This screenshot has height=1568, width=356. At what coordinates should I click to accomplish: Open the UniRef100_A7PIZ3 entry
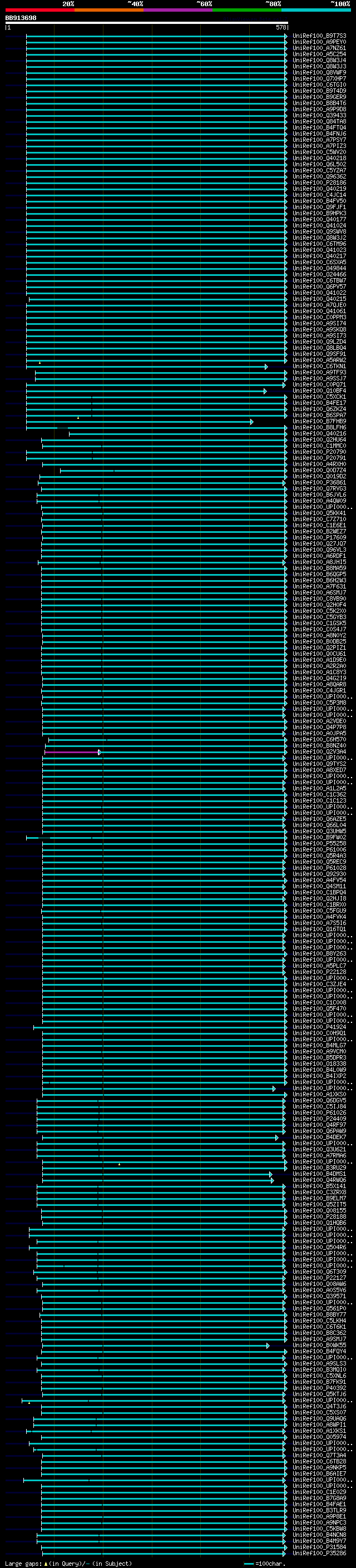(x=319, y=146)
